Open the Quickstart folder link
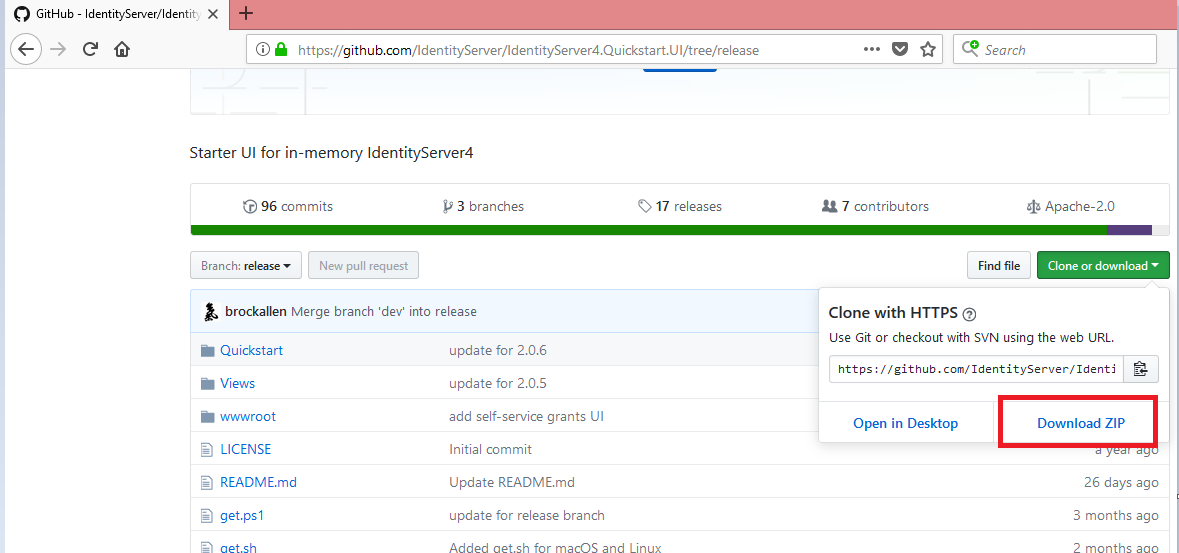This screenshot has height=553, width=1179. click(x=251, y=351)
